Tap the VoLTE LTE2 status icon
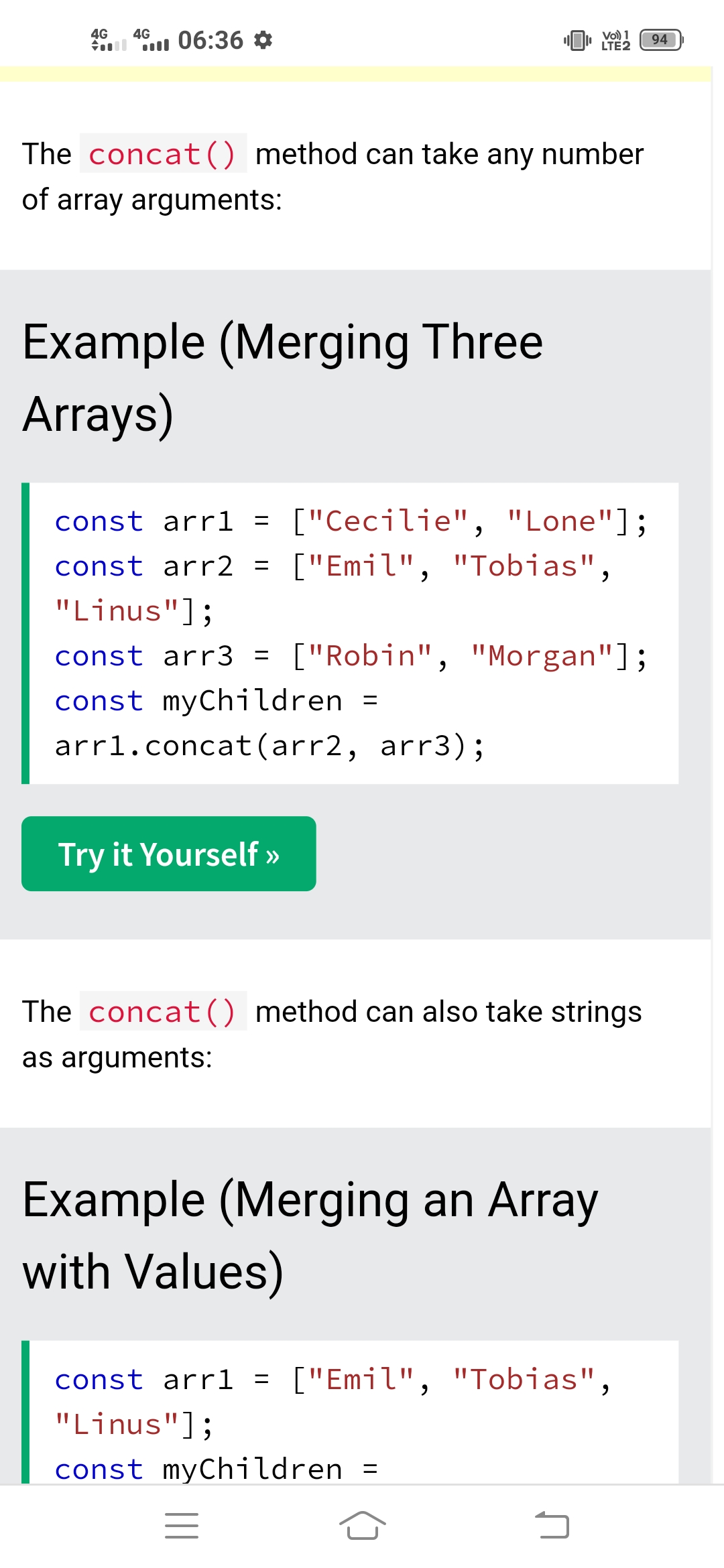Viewport: 724px width, 1568px height. click(615, 40)
